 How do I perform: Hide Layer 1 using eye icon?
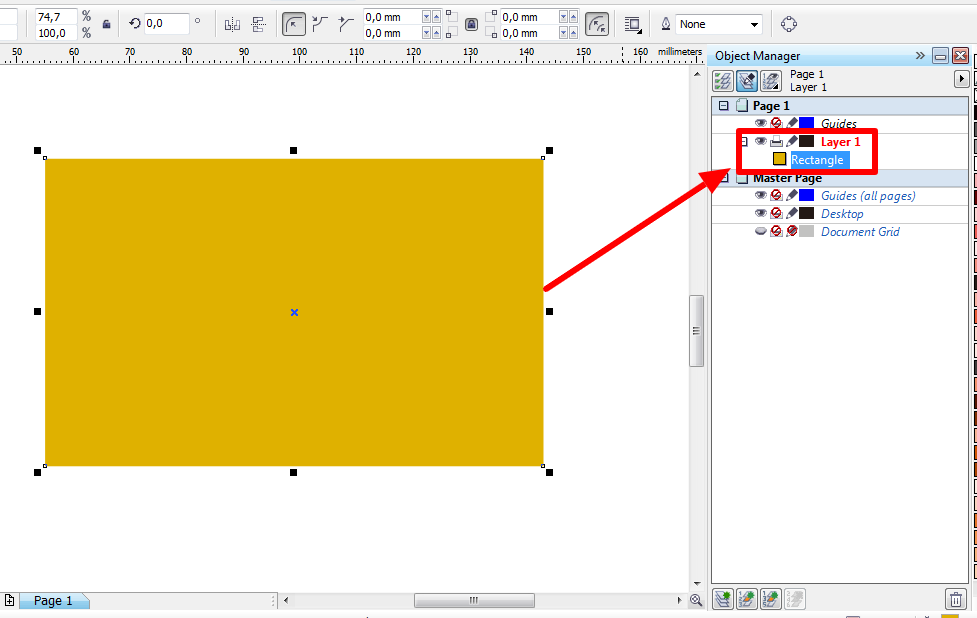(761, 141)
